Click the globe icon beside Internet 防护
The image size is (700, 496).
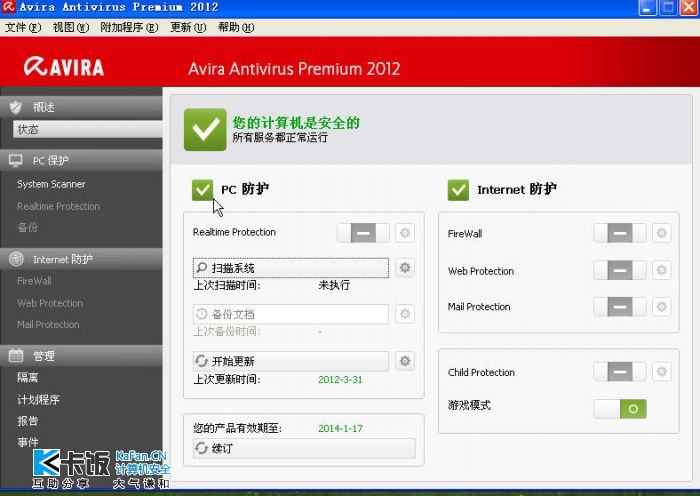(x=16, y=259)
